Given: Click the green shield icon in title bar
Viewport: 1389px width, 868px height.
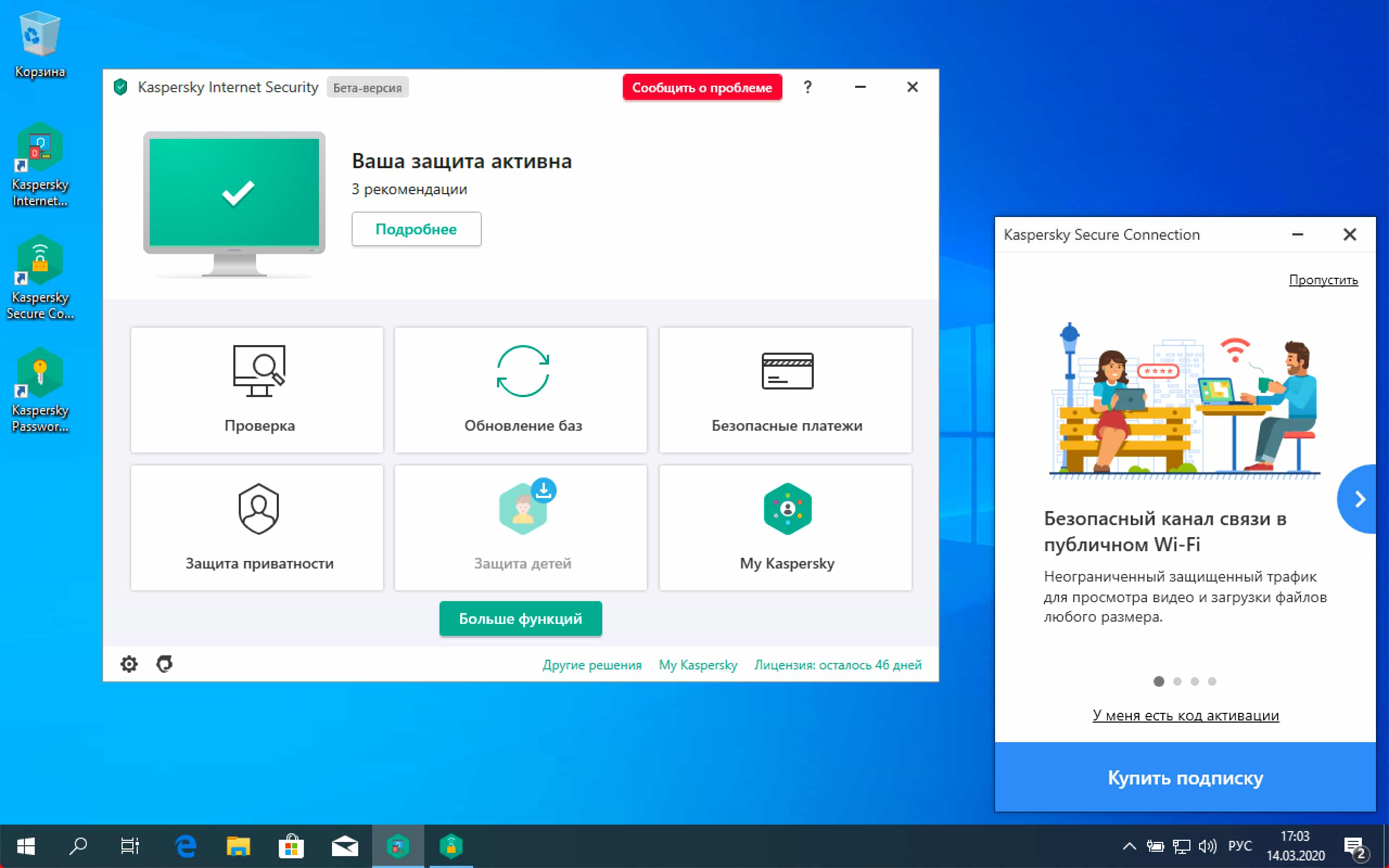Looking at the screenshot, I should coord(120,87).
